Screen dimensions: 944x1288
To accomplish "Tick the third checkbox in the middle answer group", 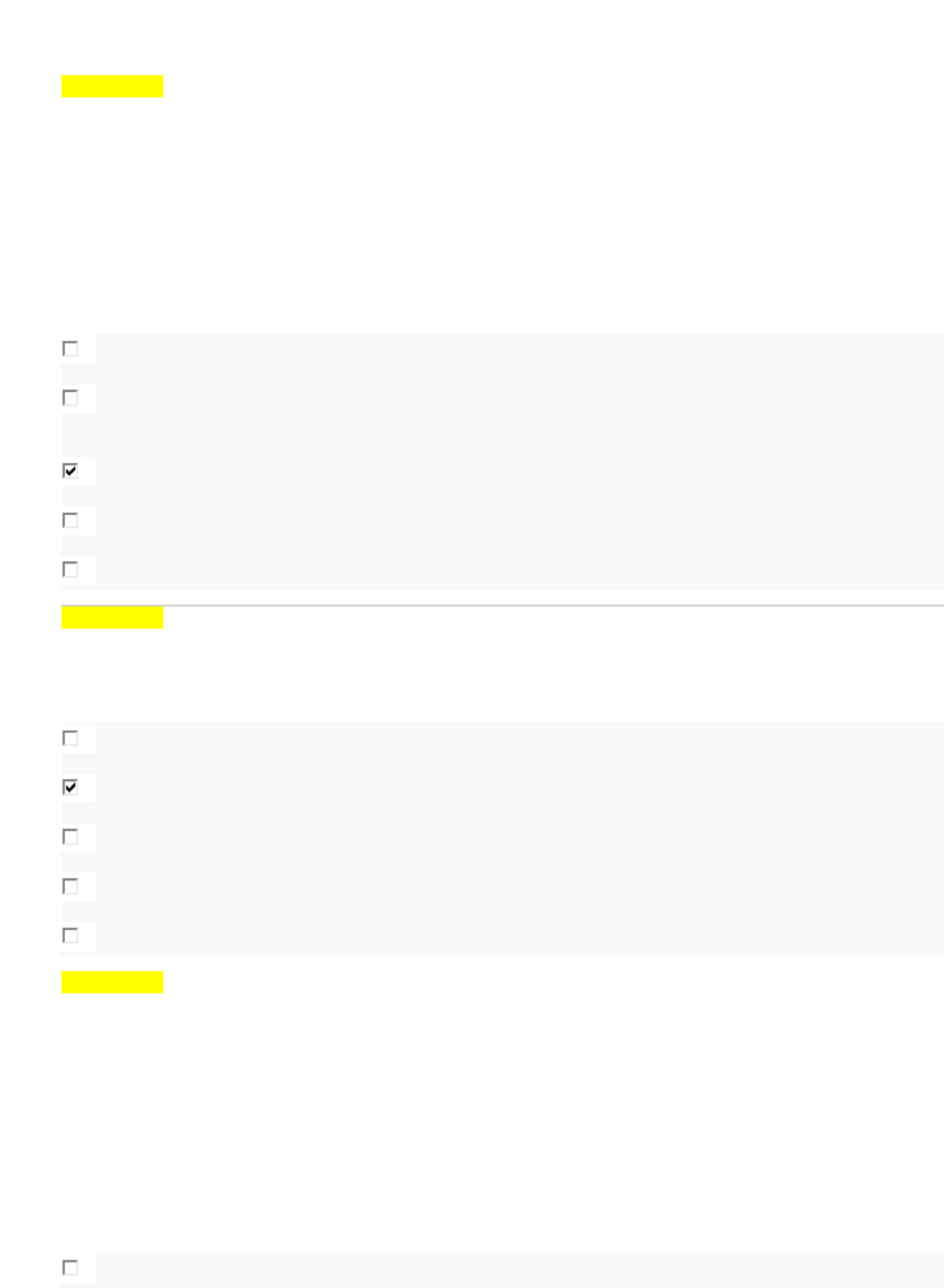I will click(x=71, y=836).
